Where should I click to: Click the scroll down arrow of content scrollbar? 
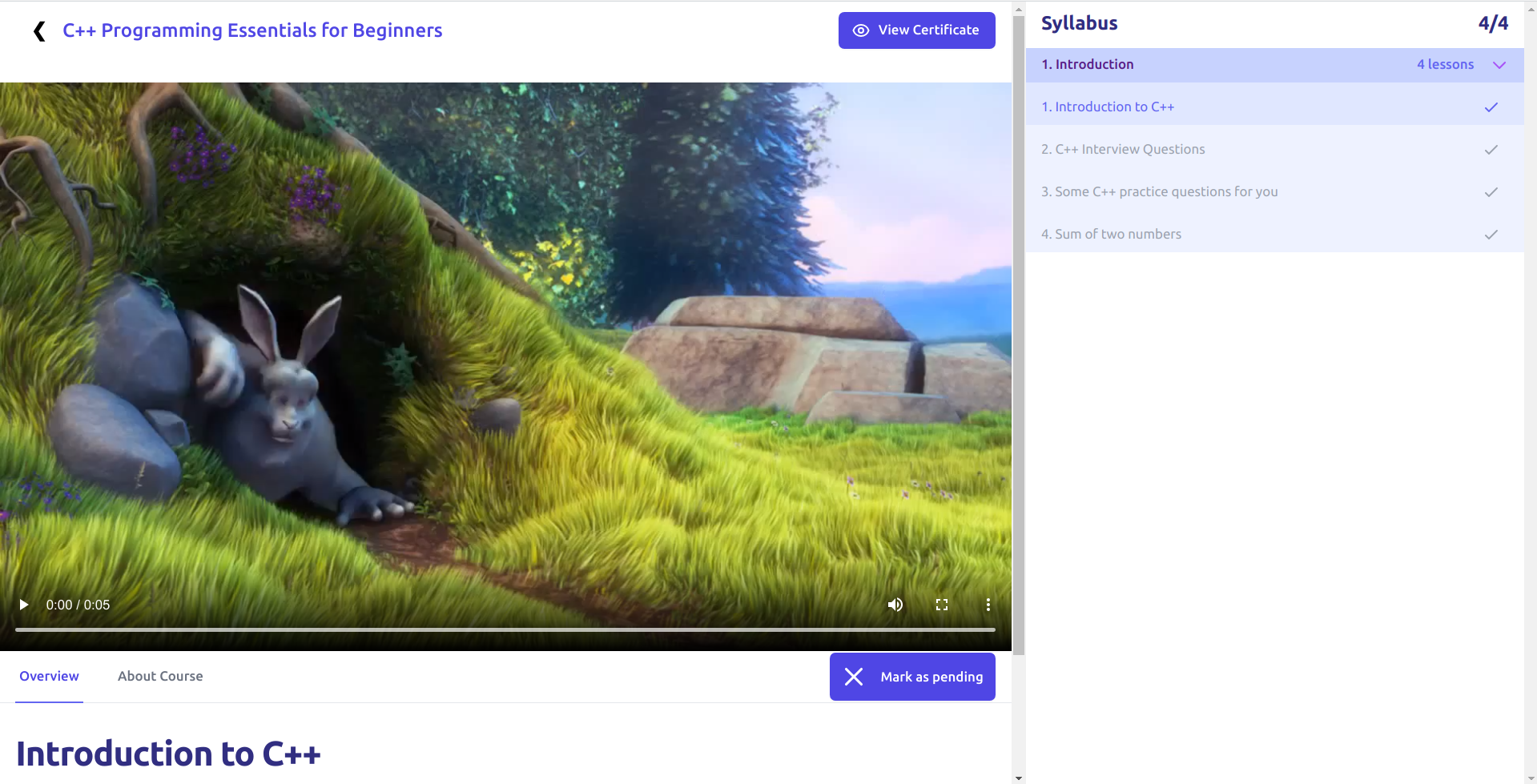(x=1019, y=778)
